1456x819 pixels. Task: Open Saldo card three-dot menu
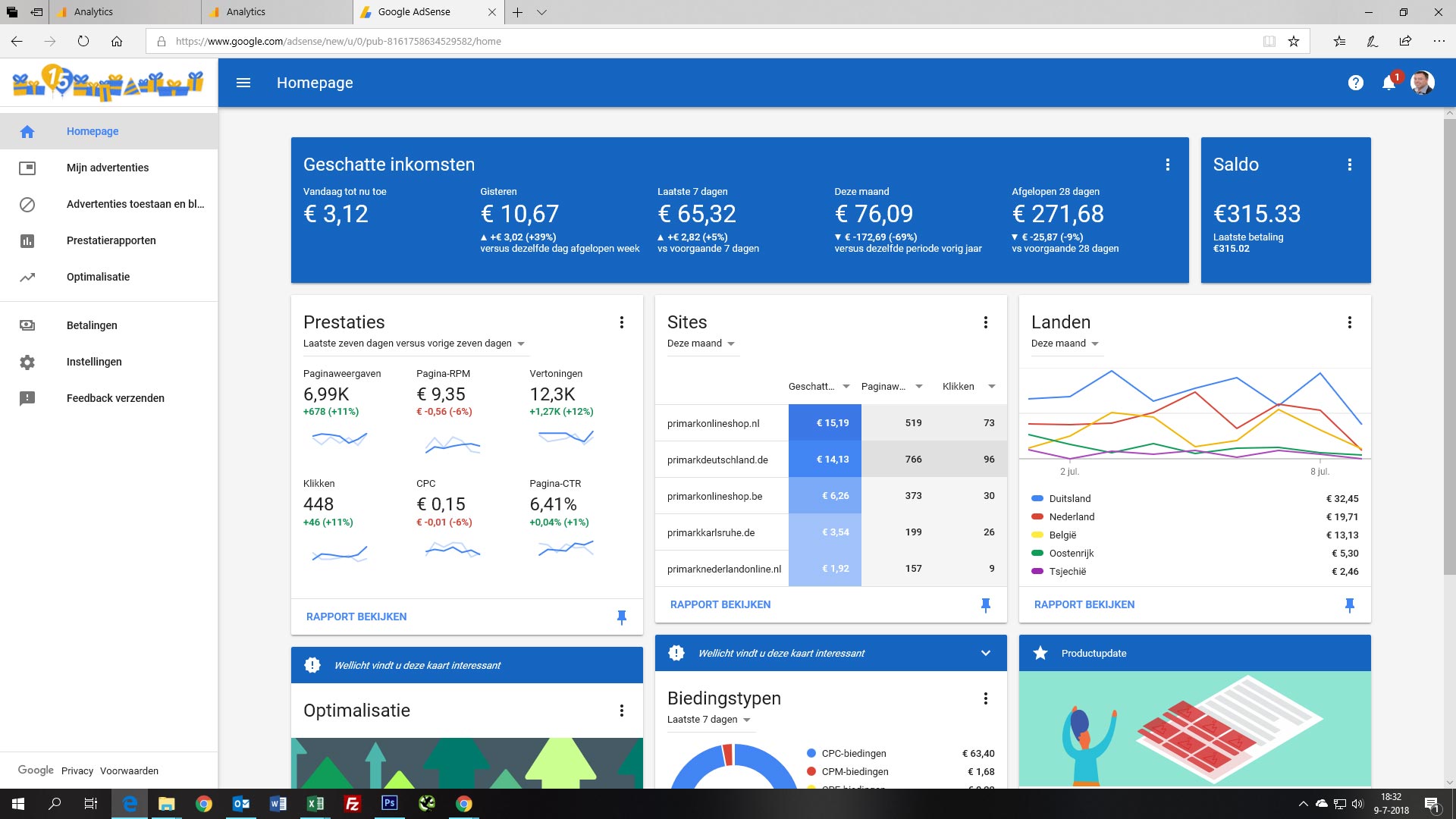coord(1350,165)
